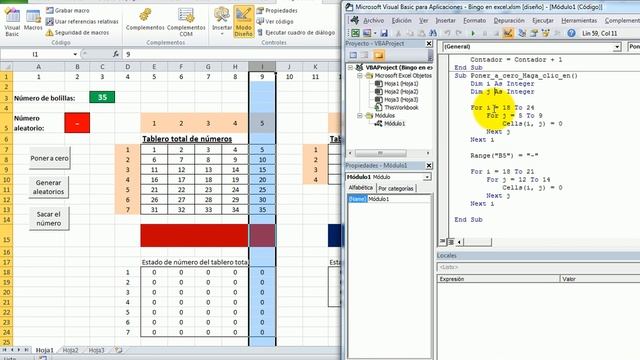Open Visual Basic from Excel ribbon
The height and width of the screenshot is (360, 640).
[x=12, y=22]
